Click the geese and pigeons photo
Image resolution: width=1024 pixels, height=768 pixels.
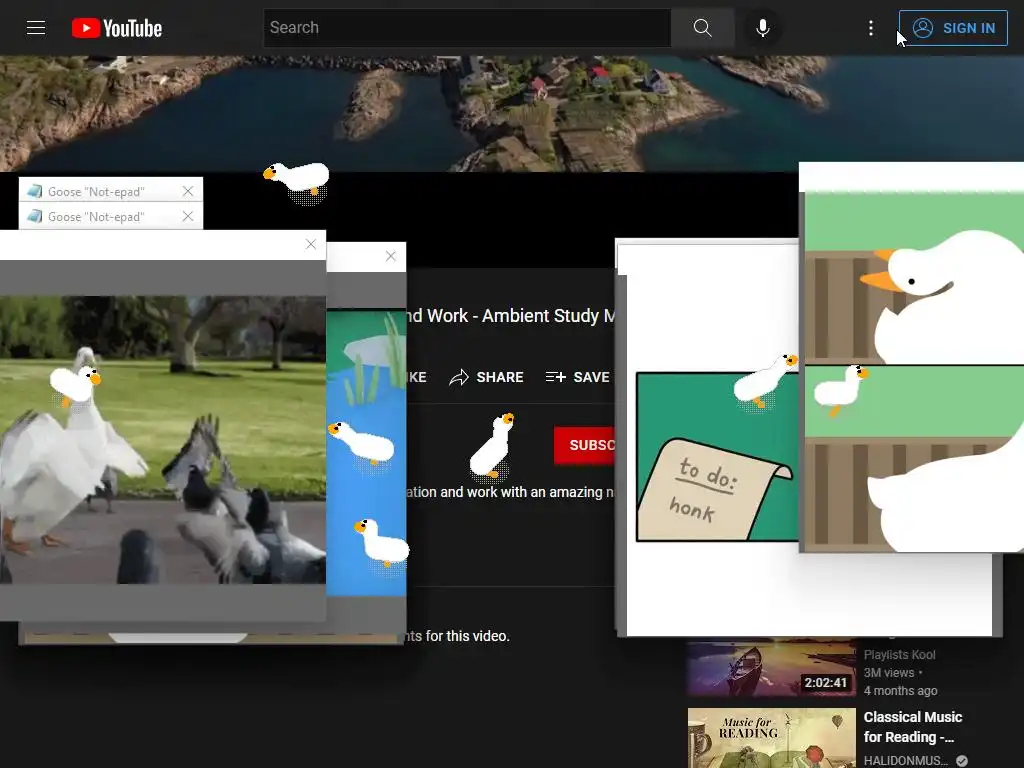point(163,440)
